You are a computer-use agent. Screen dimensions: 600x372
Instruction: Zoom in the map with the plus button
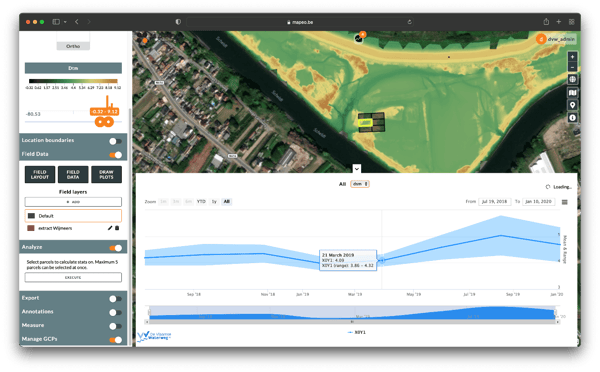pos(572,57)
